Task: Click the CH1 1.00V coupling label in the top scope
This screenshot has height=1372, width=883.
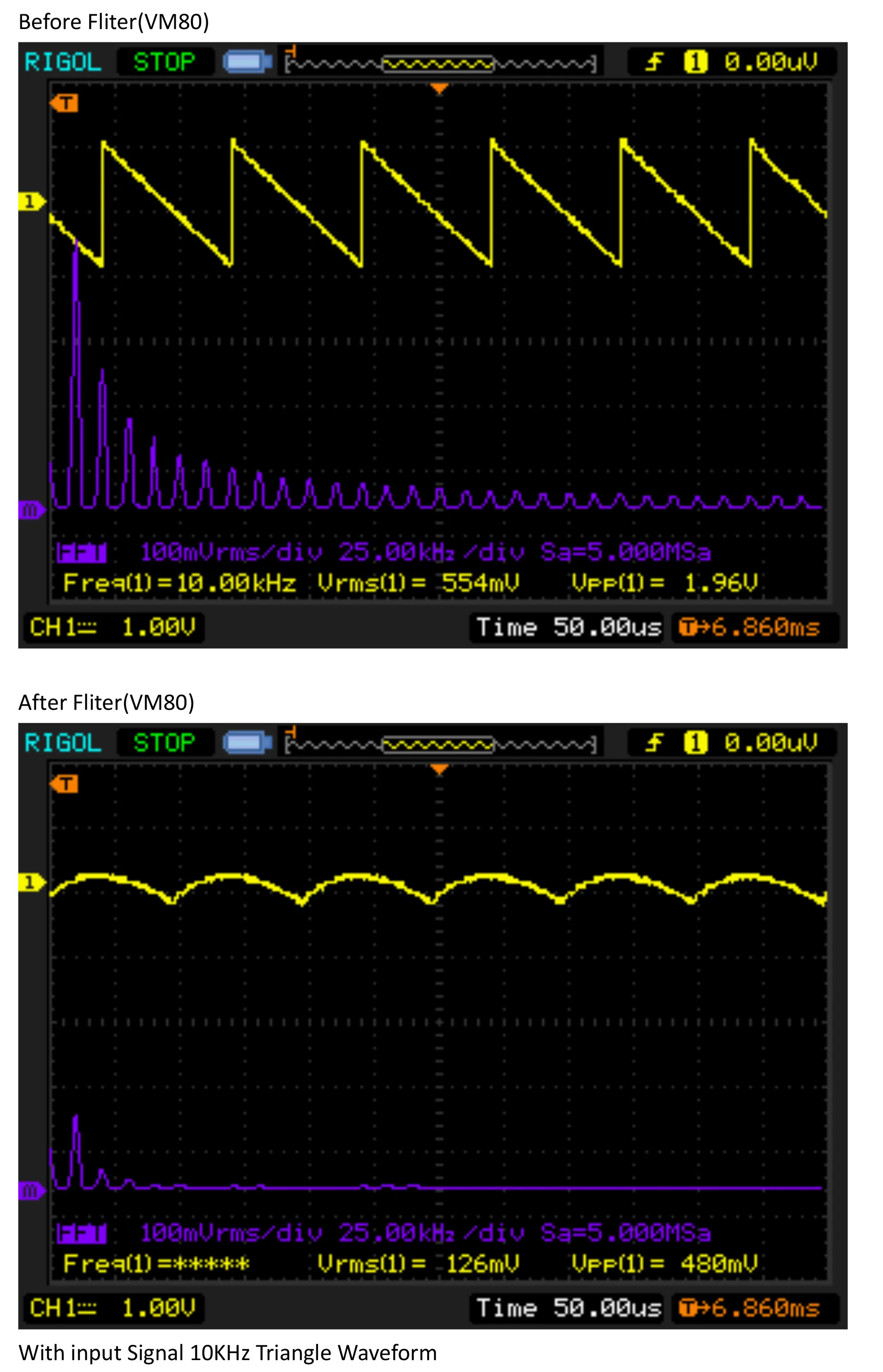Action: [113, 627]
